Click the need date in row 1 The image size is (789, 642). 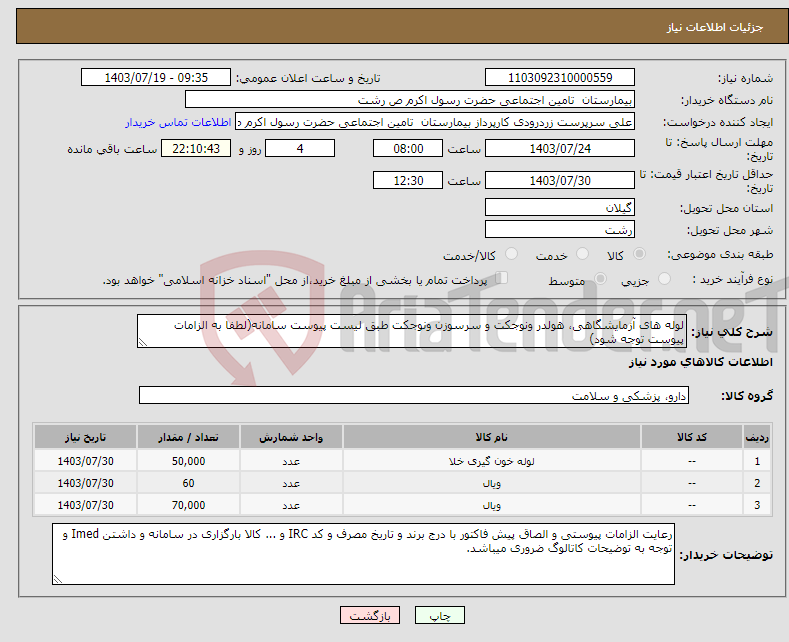(x=86, y=461)
